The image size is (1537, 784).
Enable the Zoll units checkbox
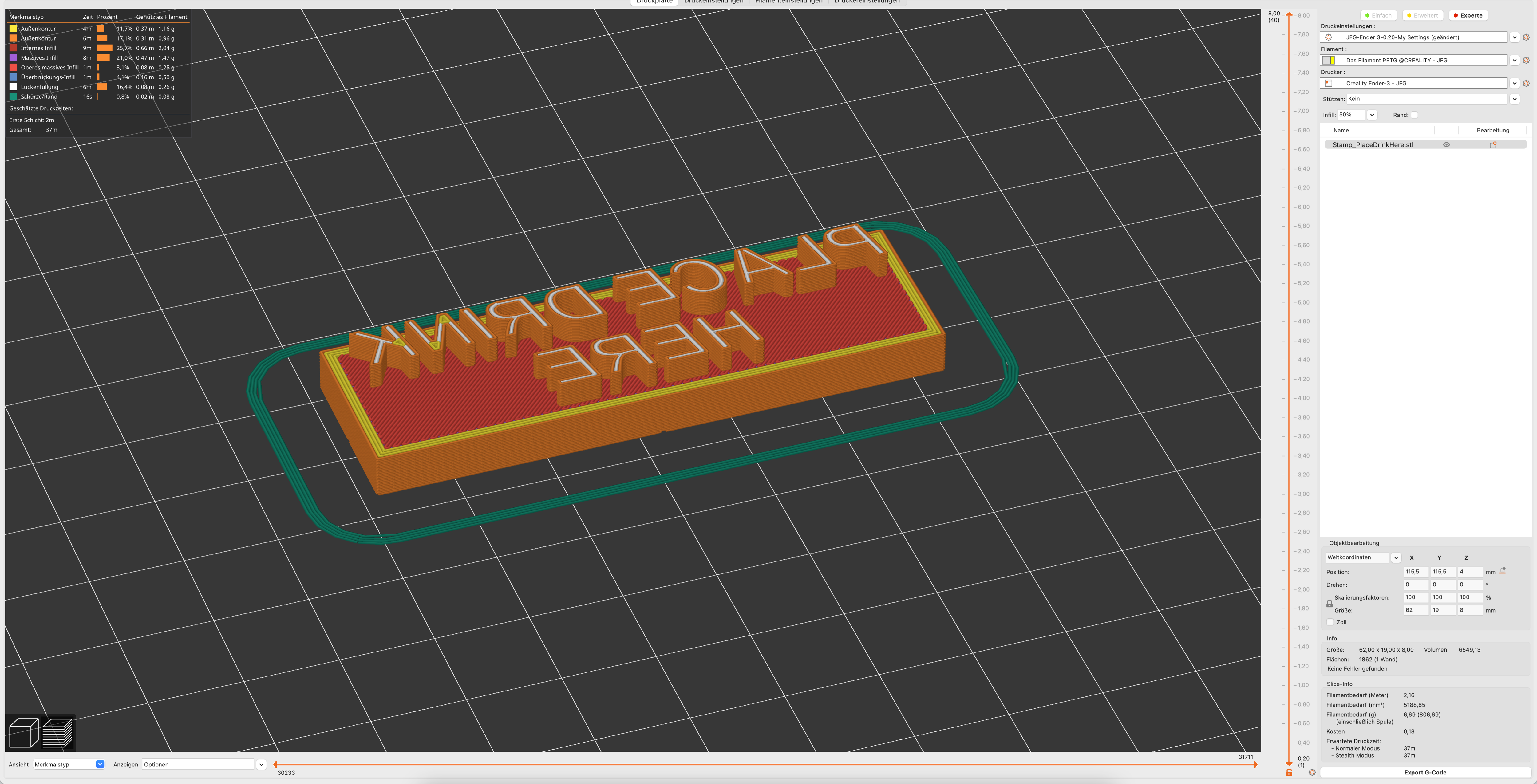[x=1330, y=622]
